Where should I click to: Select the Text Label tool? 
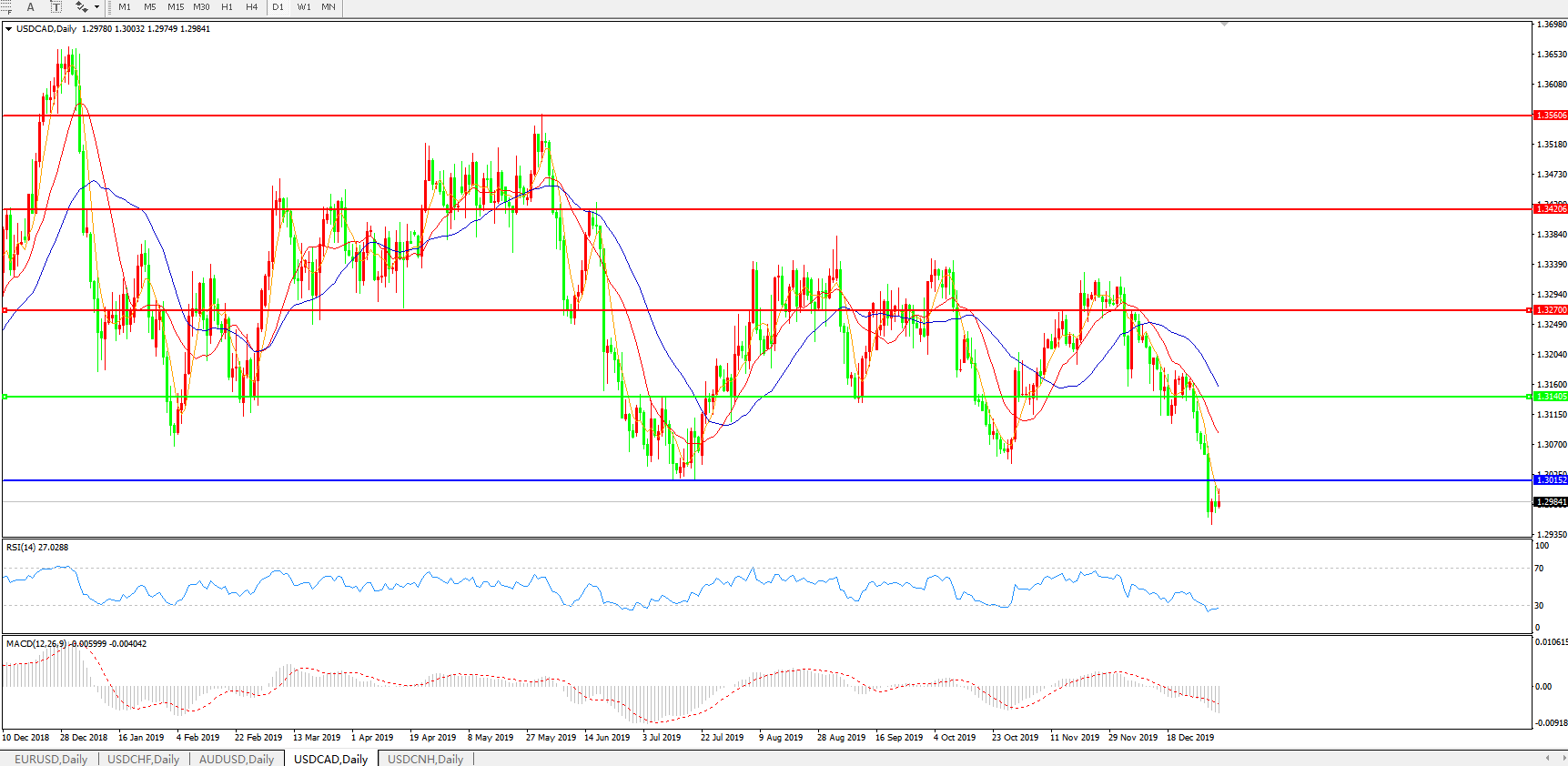coord(56,7)
